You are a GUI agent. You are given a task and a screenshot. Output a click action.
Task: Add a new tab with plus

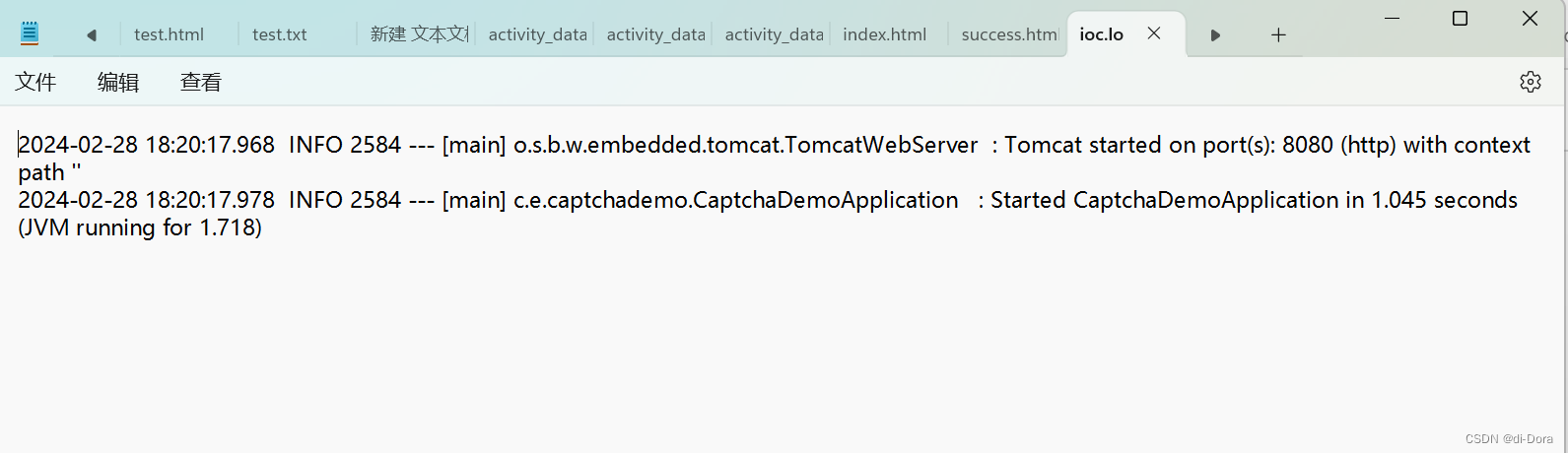click(x=1278, y=34)
